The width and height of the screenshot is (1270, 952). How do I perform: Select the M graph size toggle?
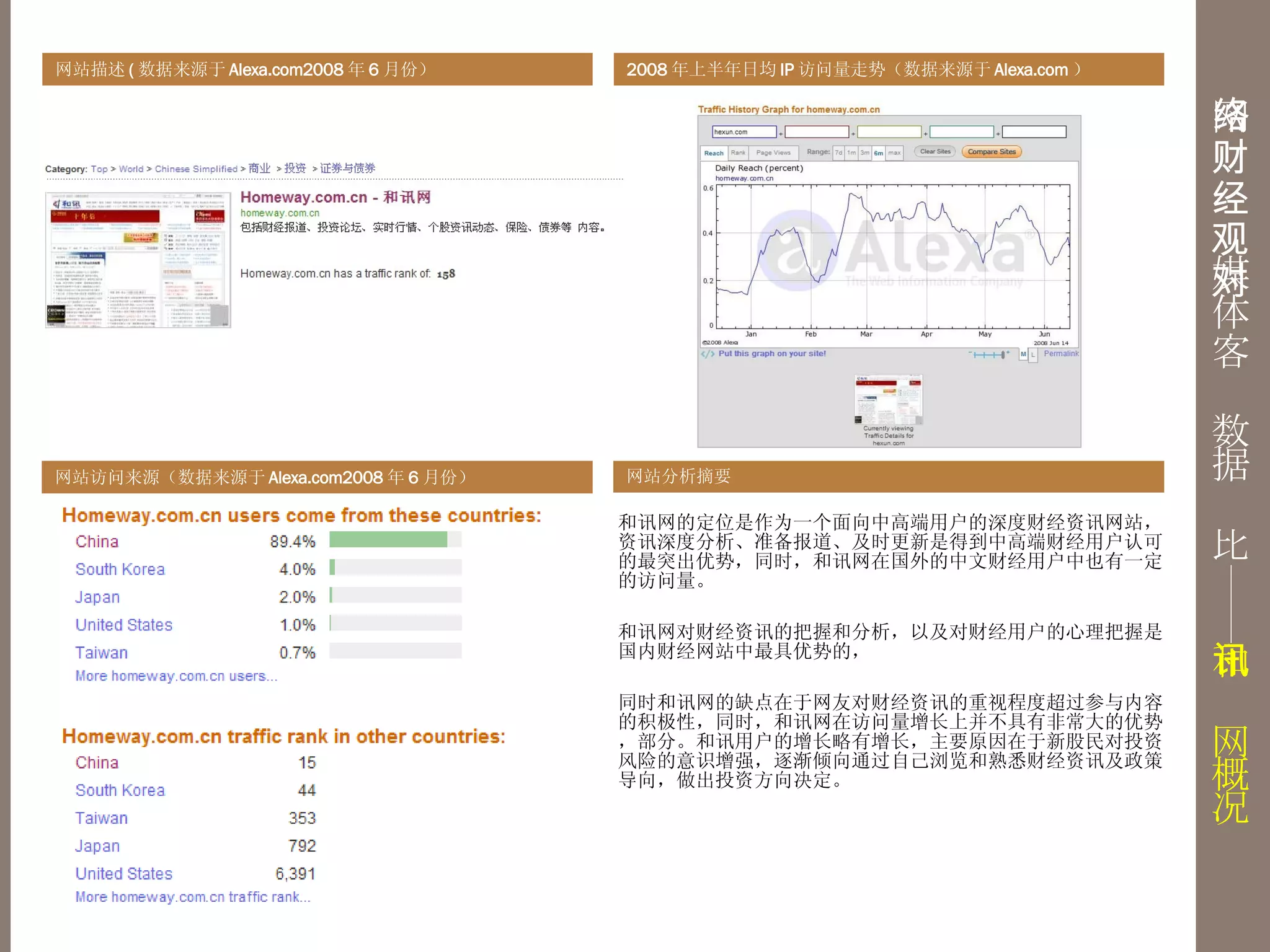click(1023, 354)
